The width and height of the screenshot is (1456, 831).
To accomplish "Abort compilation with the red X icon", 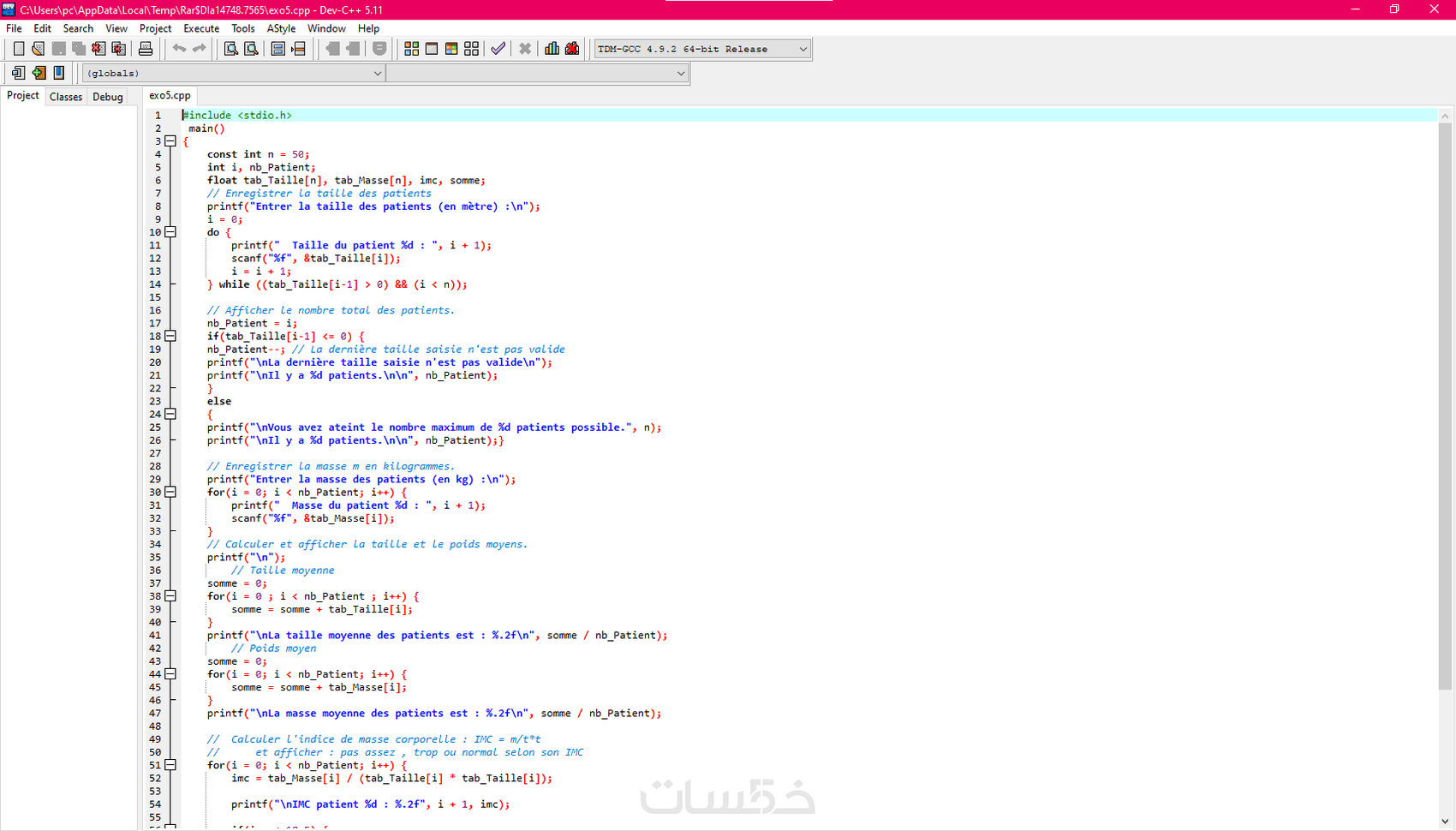I will tap(525, 49).
